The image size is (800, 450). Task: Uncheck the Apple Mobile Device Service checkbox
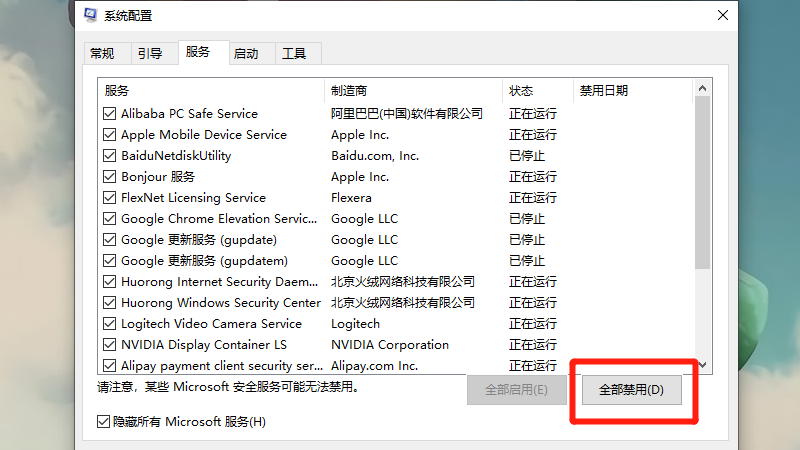click(110, 135)
